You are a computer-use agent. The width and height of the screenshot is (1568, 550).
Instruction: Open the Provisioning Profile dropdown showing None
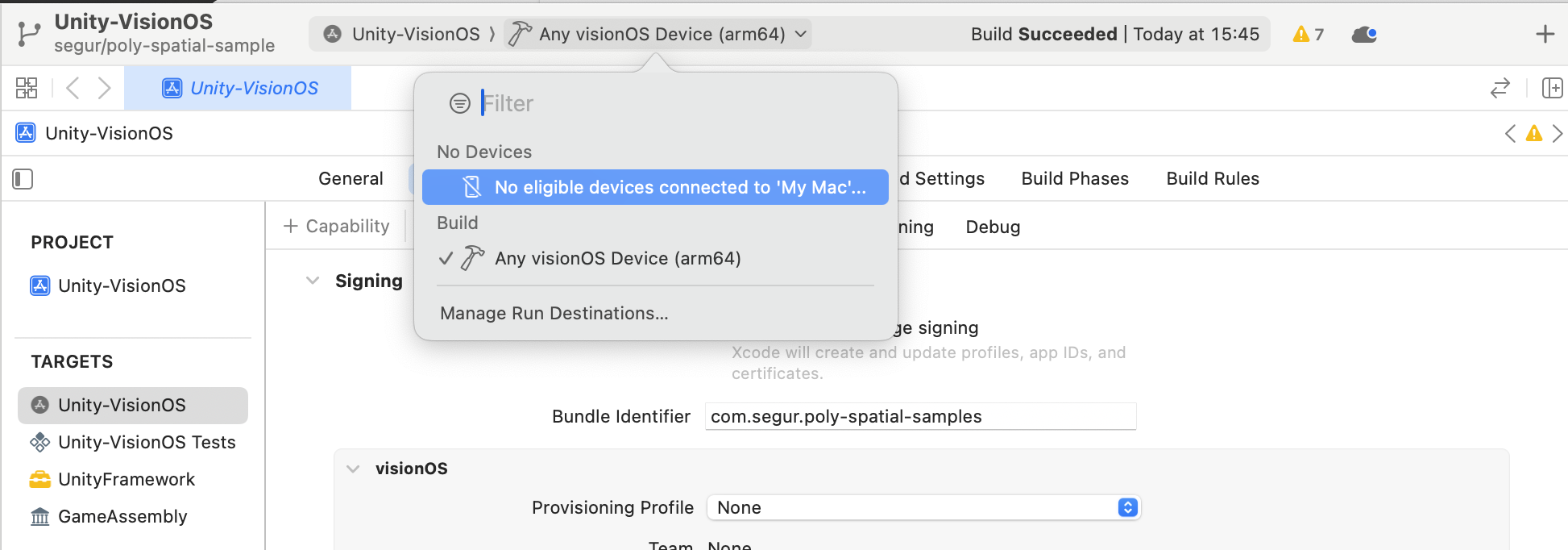click(x=1127, y=507)
